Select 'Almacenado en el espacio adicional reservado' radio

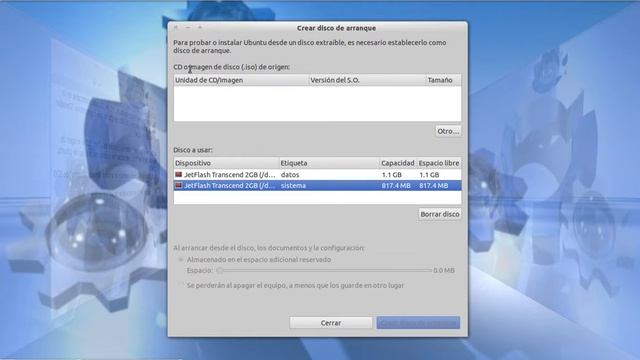(x=180, y=260)
